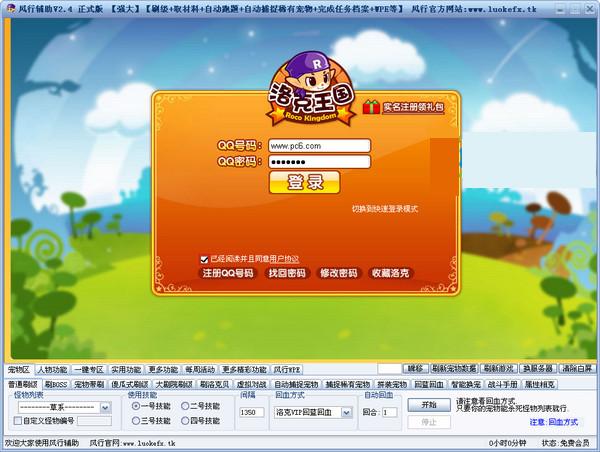Screen dimensions: 600x452
Task: Click the red gift box icon
Action: (371, 107)
